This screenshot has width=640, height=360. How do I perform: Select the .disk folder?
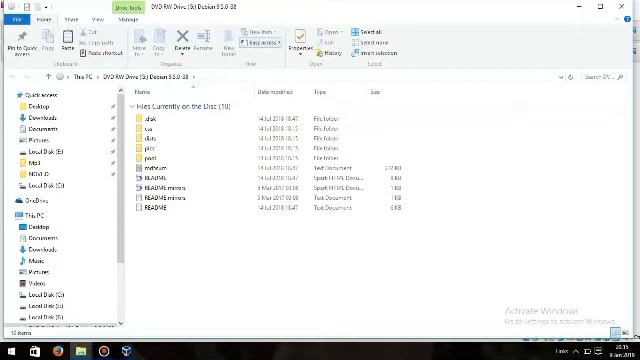tap(150, 119)
